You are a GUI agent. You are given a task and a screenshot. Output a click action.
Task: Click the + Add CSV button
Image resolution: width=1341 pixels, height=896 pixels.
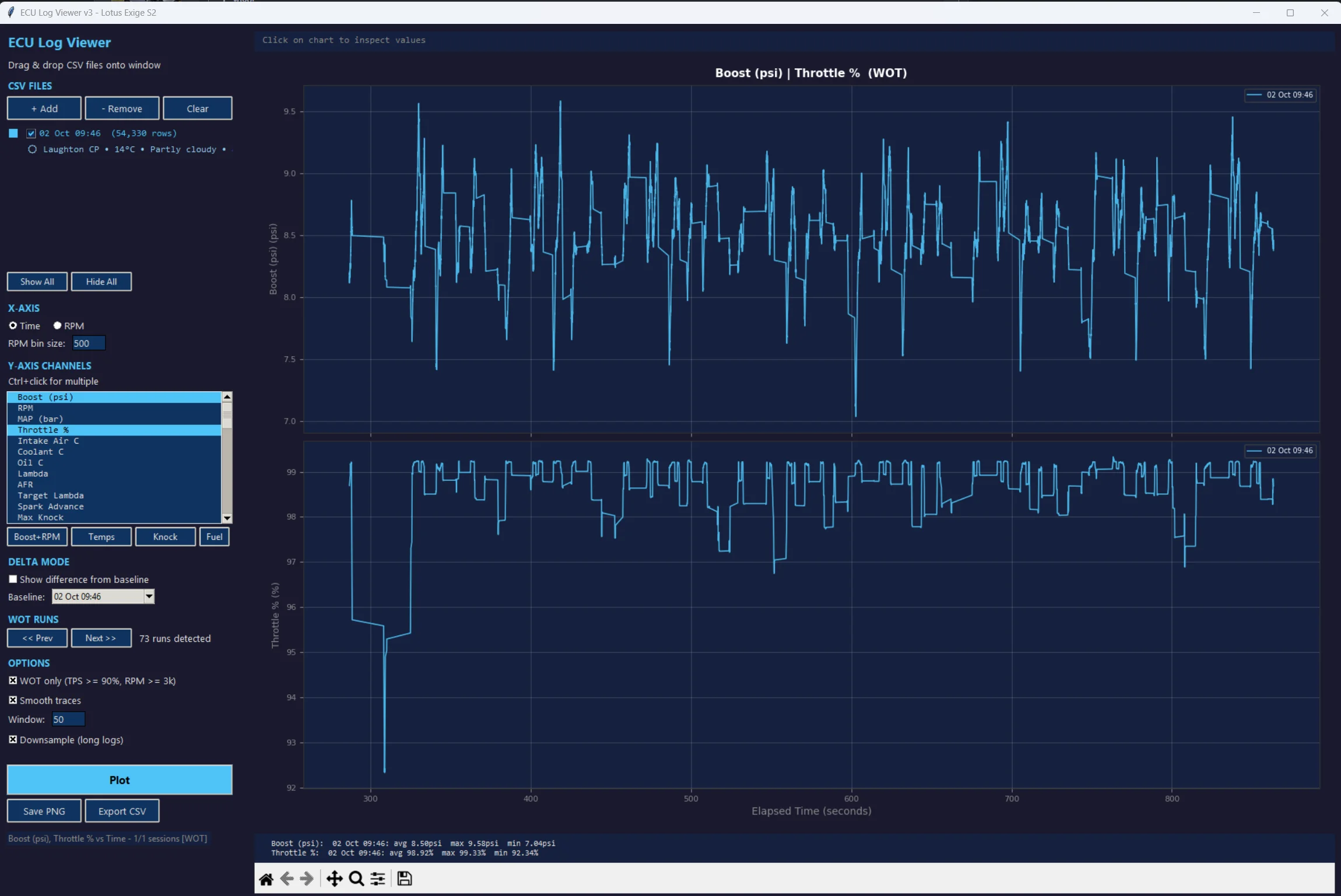[x=44, y=108]
